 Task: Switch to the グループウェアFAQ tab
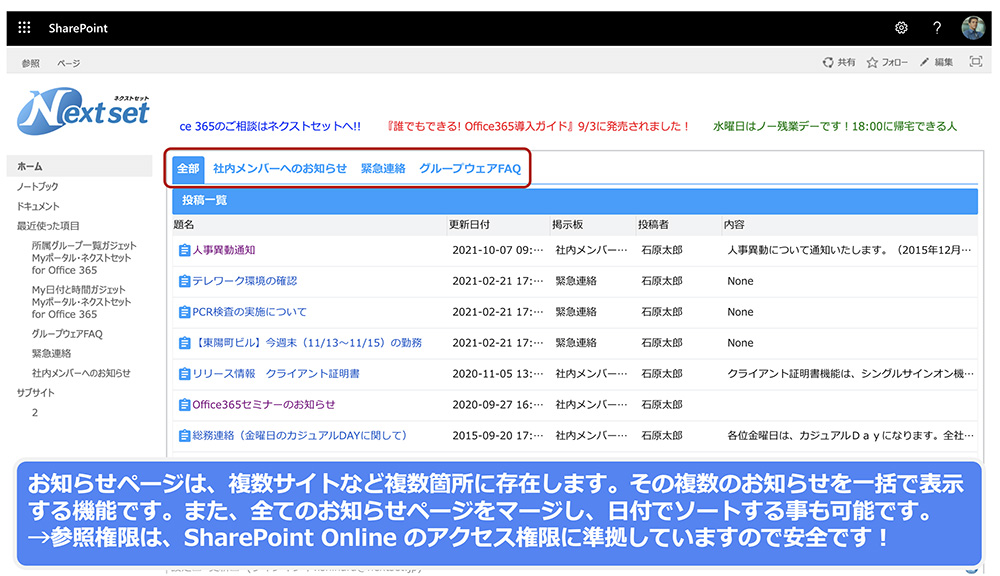point(470,168)
